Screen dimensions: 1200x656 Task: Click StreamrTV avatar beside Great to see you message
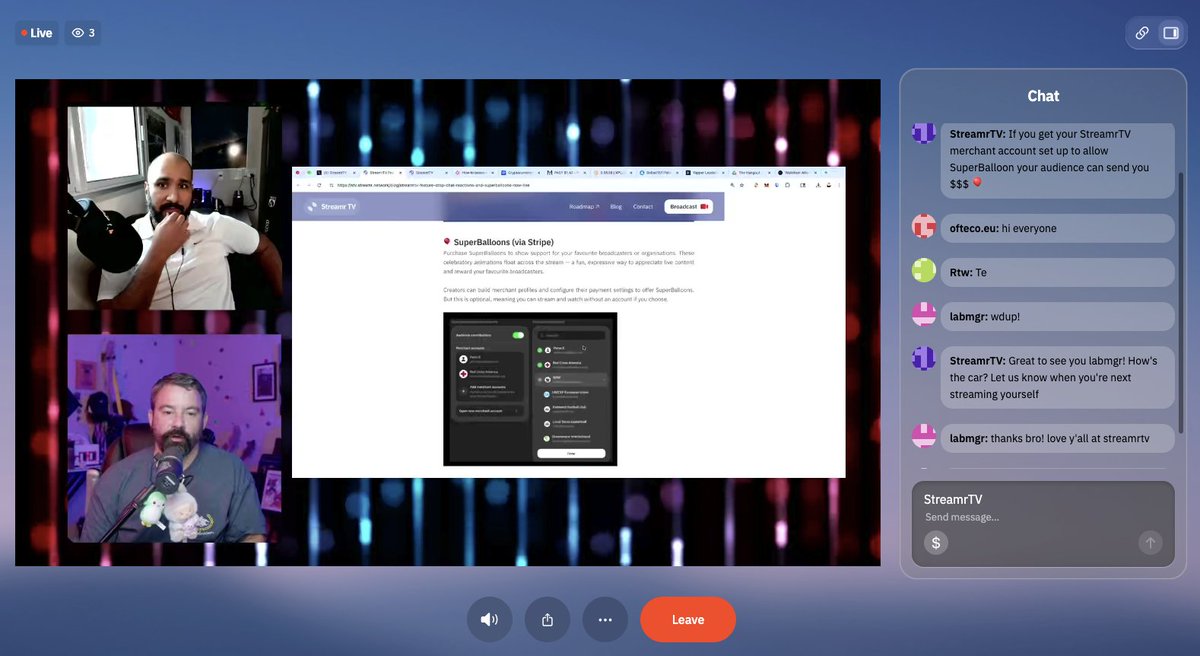click(x=924, y=359)
